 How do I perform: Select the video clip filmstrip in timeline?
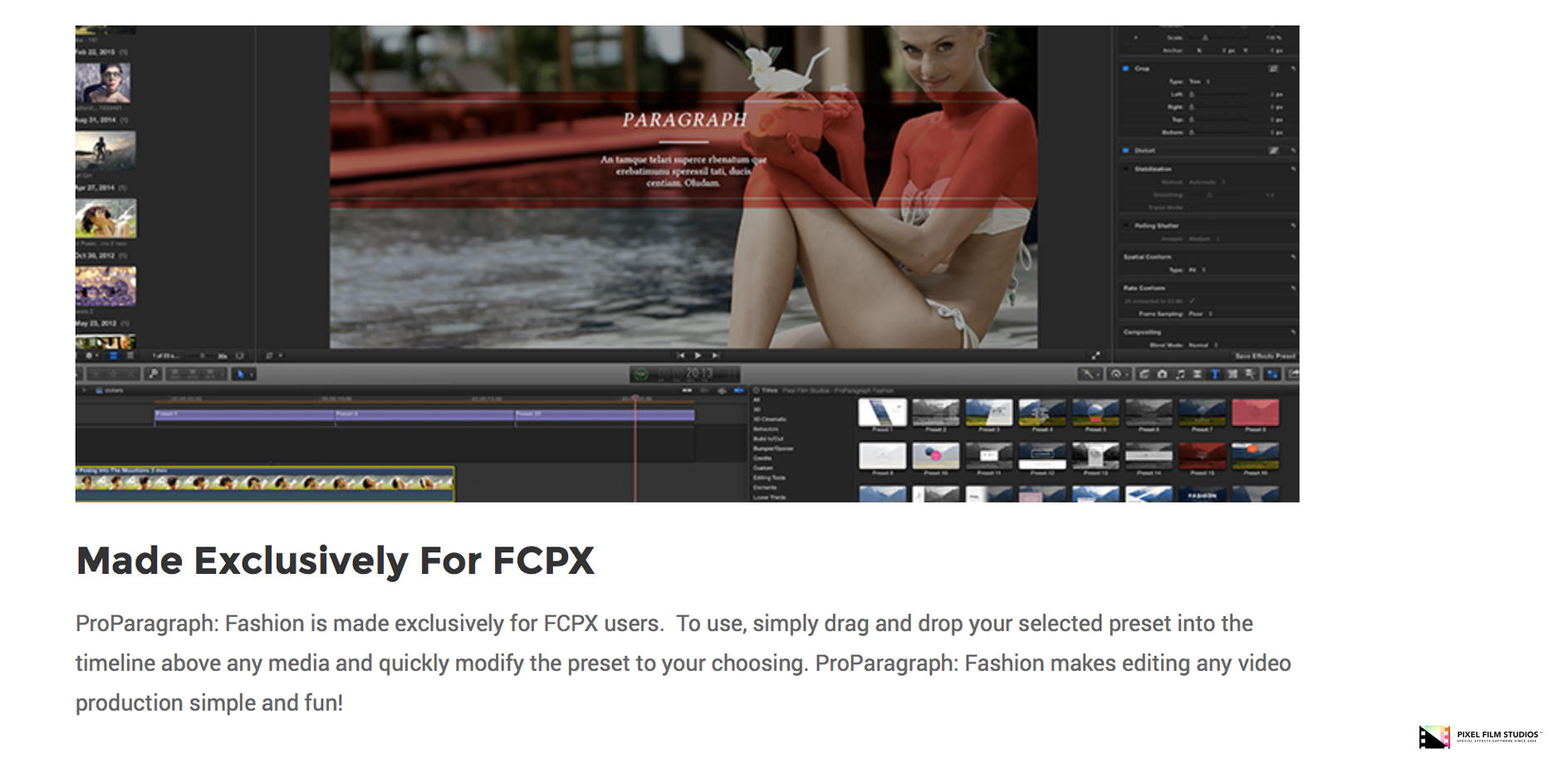[265, 483]
